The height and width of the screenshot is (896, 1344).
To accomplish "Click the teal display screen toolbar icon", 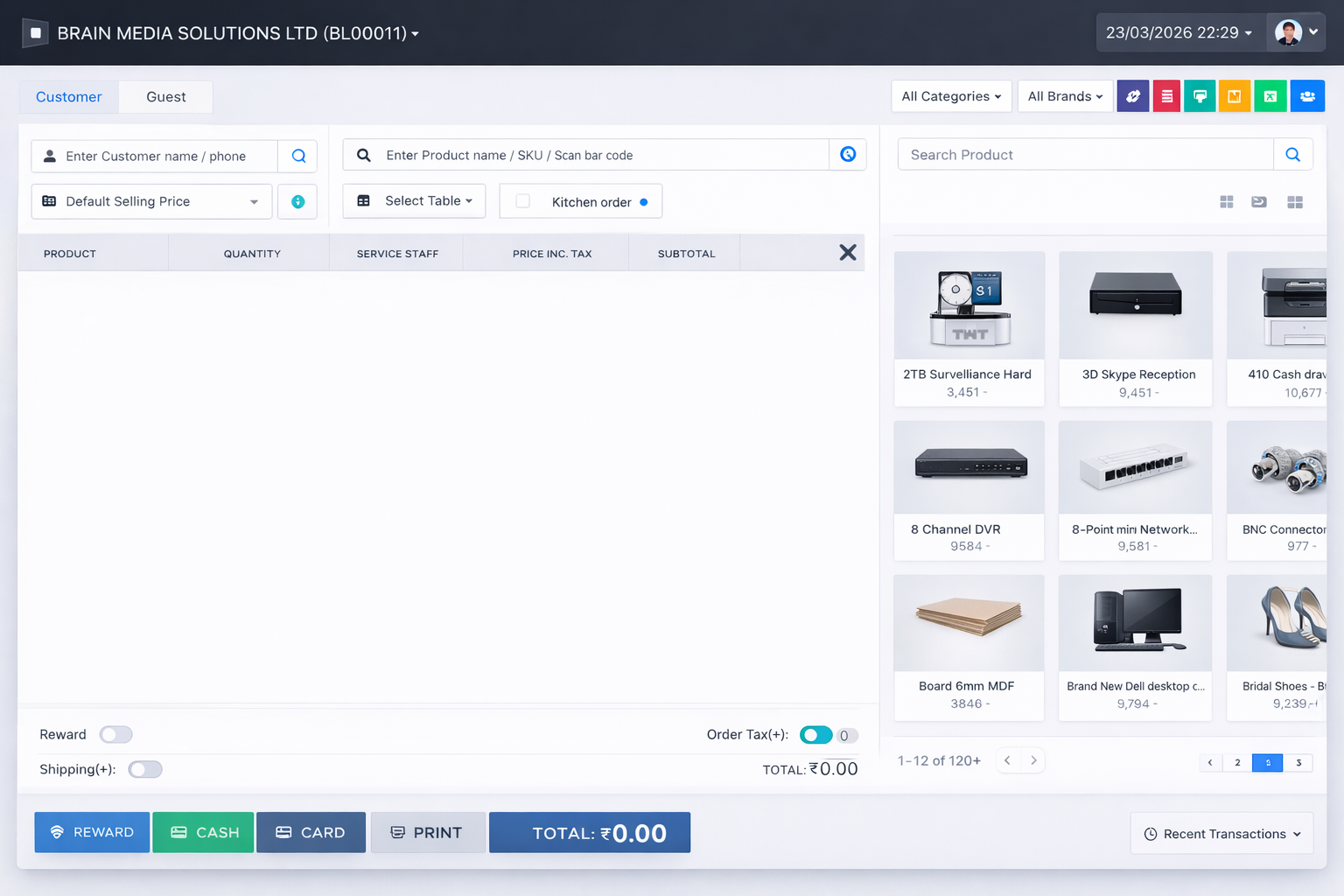I will tap(1200, 95).
